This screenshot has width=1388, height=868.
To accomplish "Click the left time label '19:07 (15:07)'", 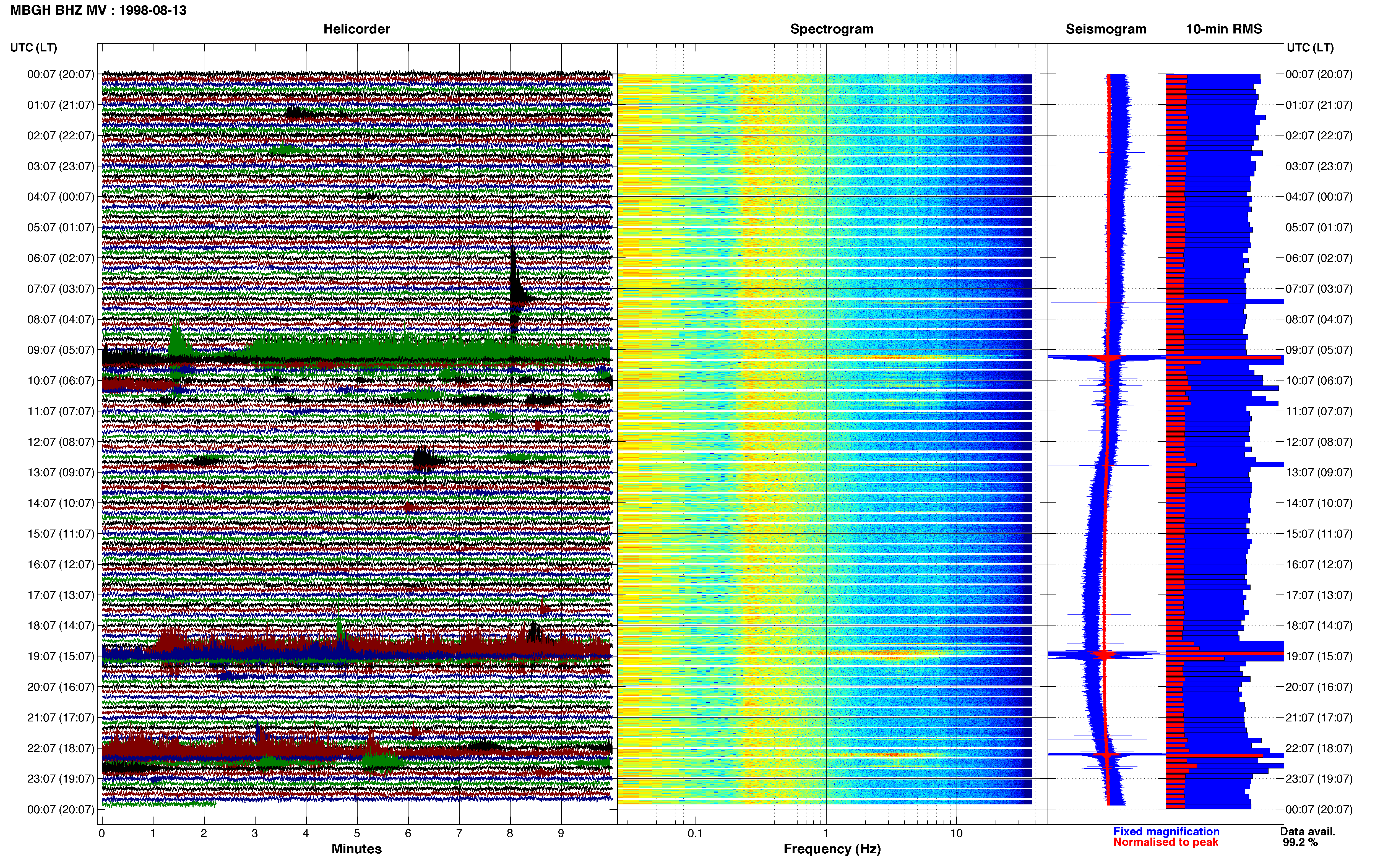I will tap(60, 656).
